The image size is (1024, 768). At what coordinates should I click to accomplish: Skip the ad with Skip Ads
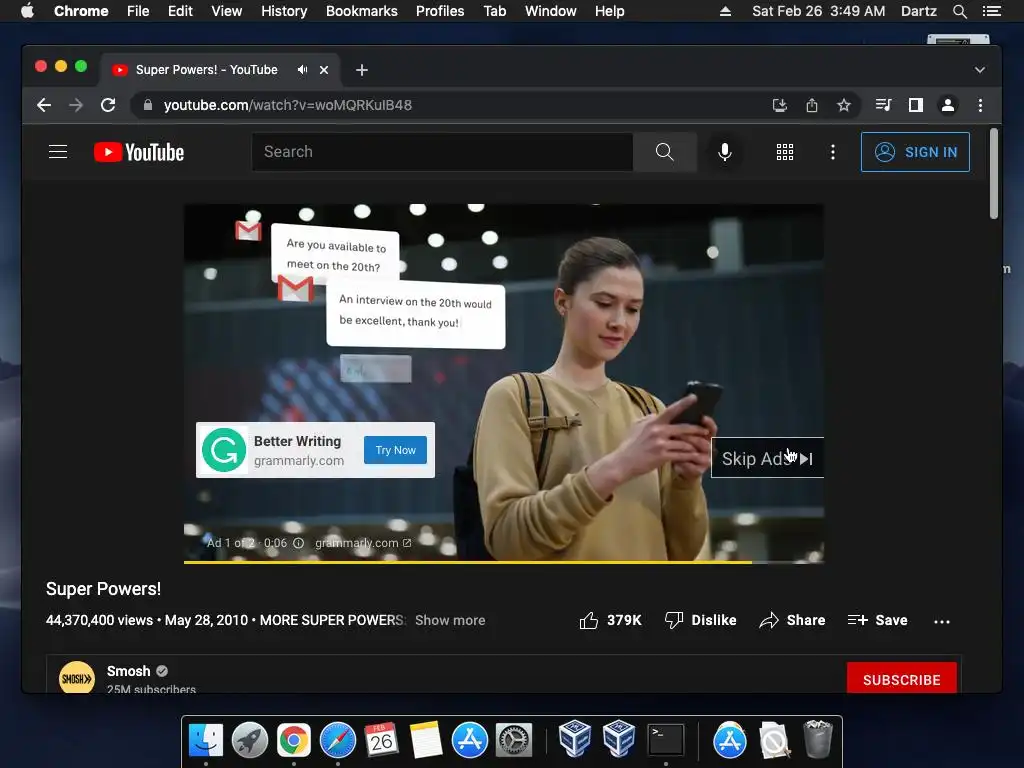(767, 458)
